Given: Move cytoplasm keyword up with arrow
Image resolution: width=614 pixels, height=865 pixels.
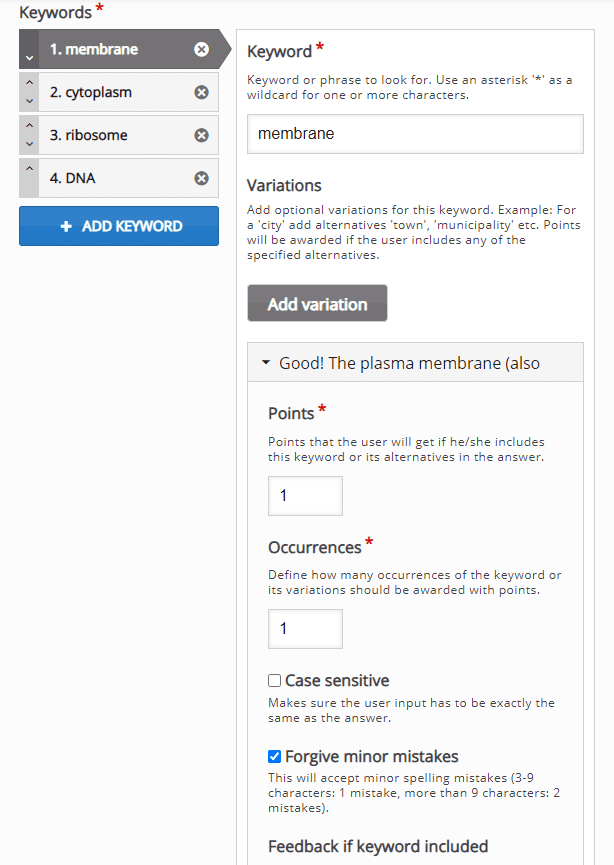Looking at the screenshot, I should 29,83.
